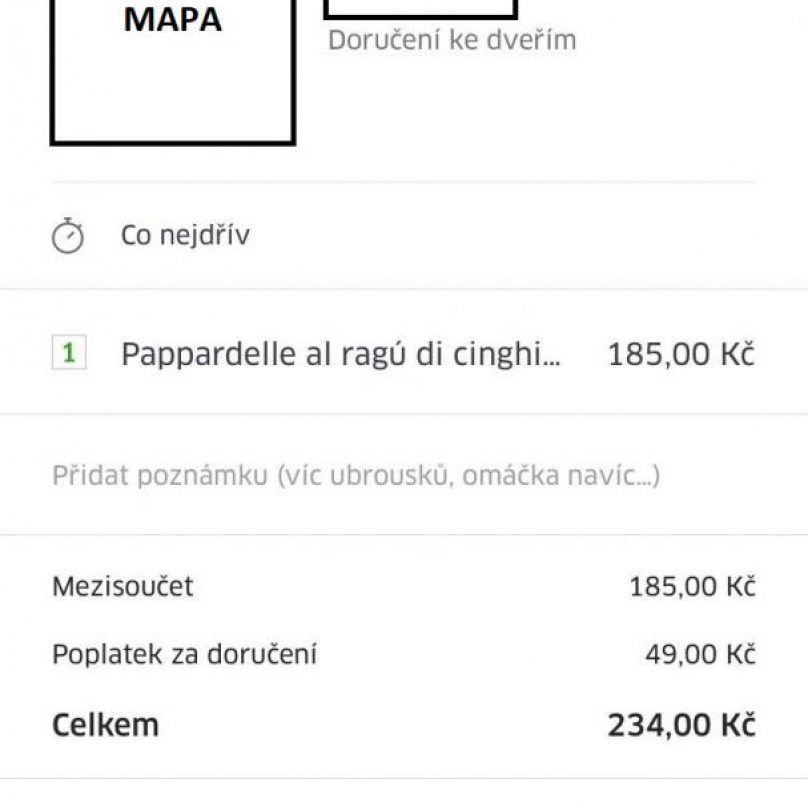The height and width of the screenshot is (808, 808).
Task: Click the Poplatek za doručení label
Action: tap(184, 655)
